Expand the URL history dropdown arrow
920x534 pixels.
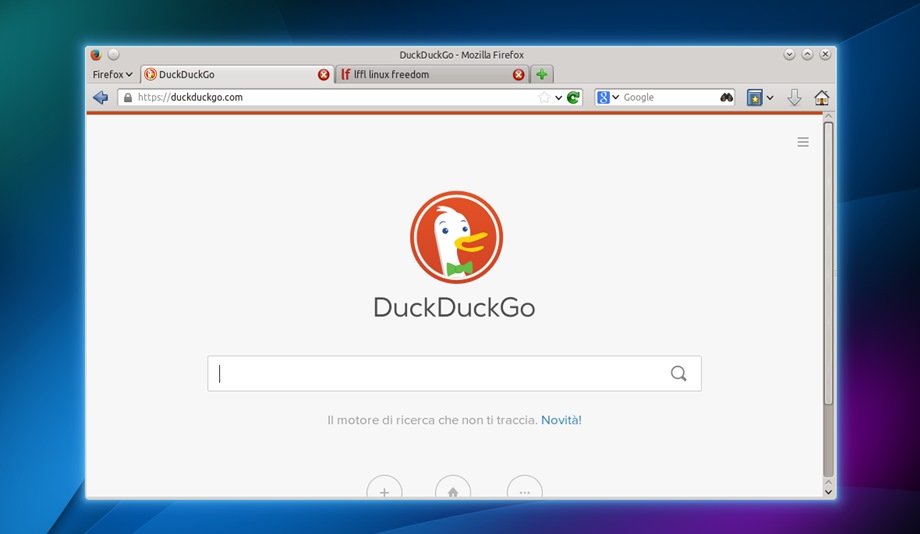(x=559, y=97)
